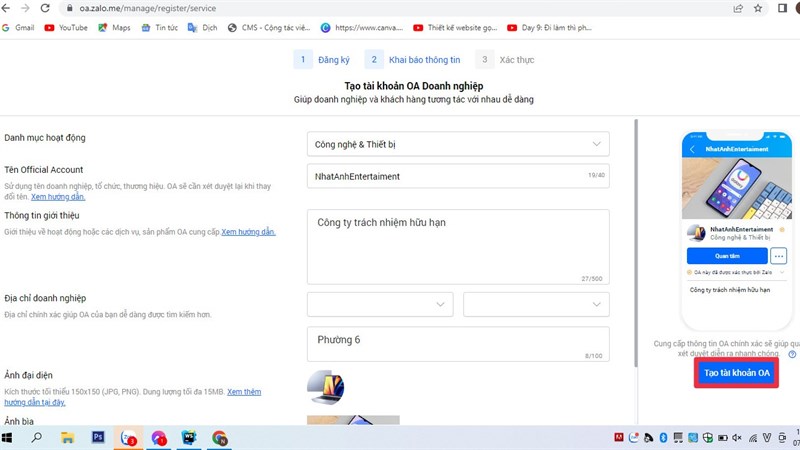Screen dimensions: 800x450
Task: Open File Explorer from taskbar
Action: click(67, 438)
